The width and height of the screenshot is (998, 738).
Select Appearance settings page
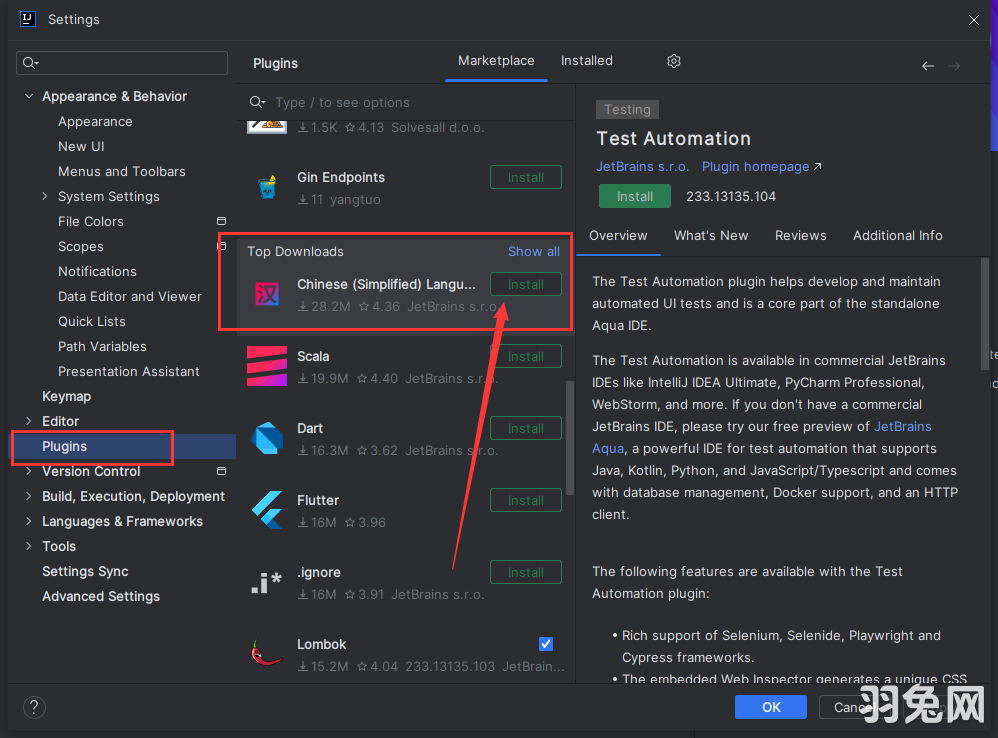coord(95,122)
